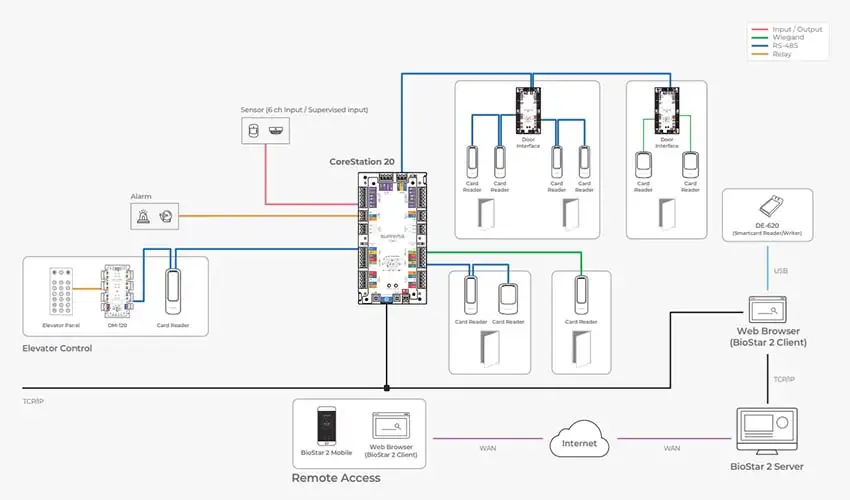Click the "DE-620 (Smartcard Reader/Writer)" caption

(767, 229)
